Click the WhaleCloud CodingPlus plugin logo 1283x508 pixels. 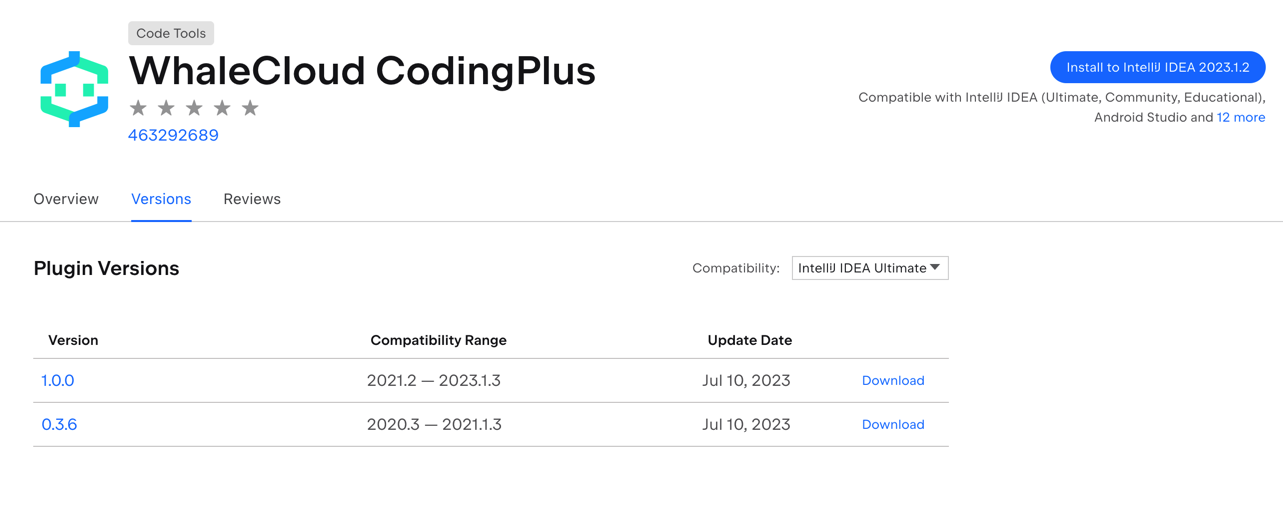(74, 88)
